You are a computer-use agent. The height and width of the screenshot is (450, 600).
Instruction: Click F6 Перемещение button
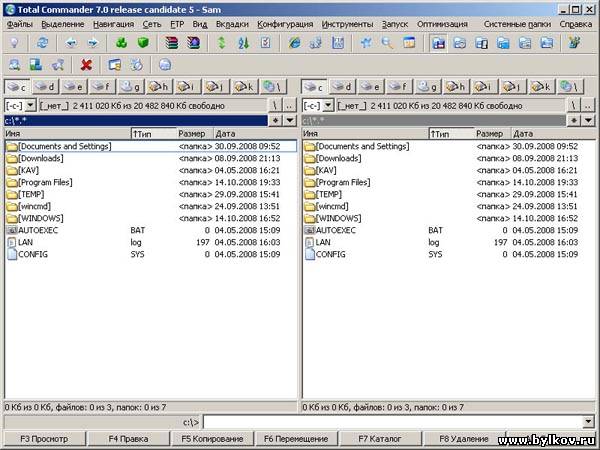tap(296, 439)
